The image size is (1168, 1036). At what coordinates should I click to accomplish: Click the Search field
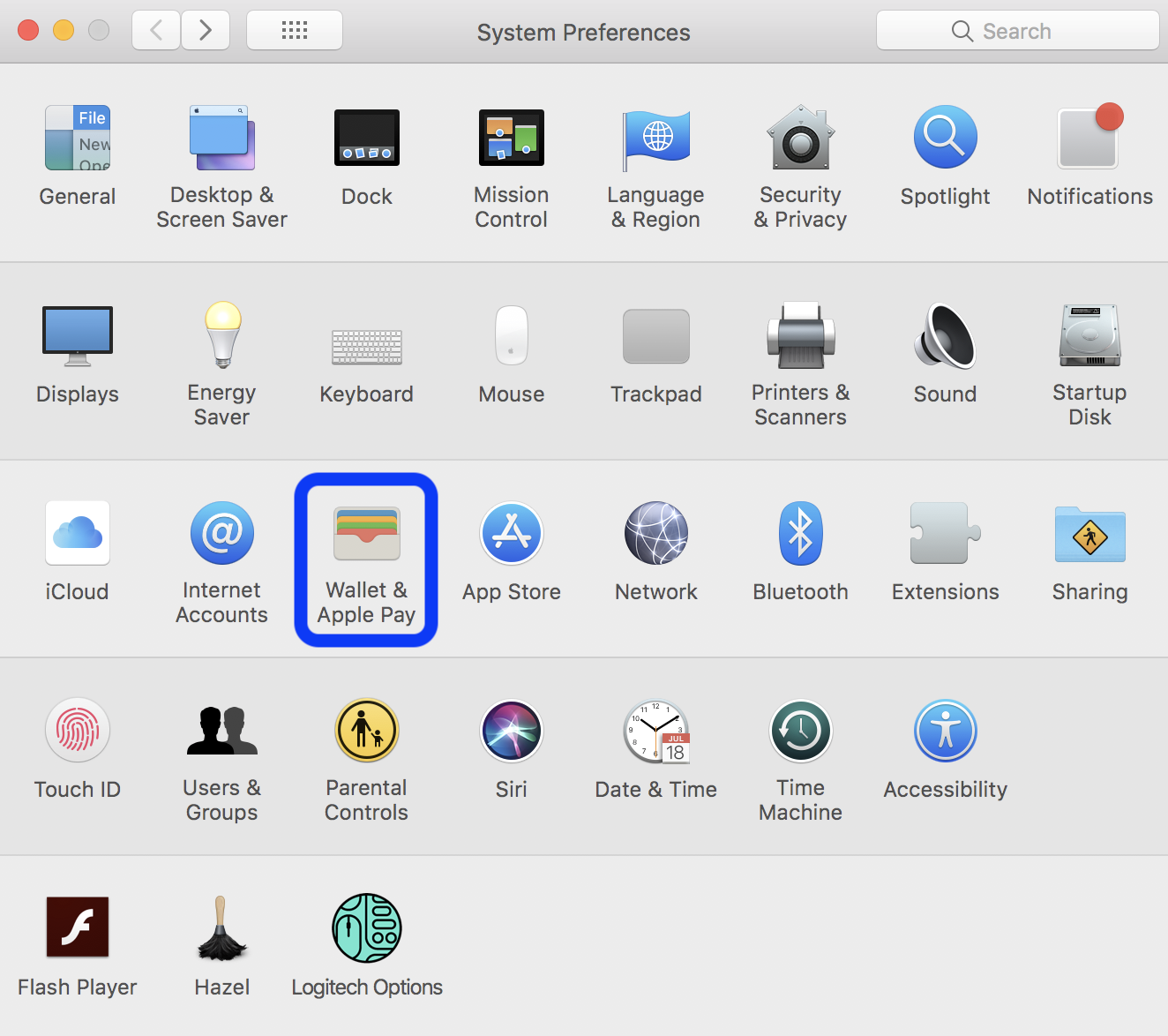pyautogui.click(x=1017, y=31)
